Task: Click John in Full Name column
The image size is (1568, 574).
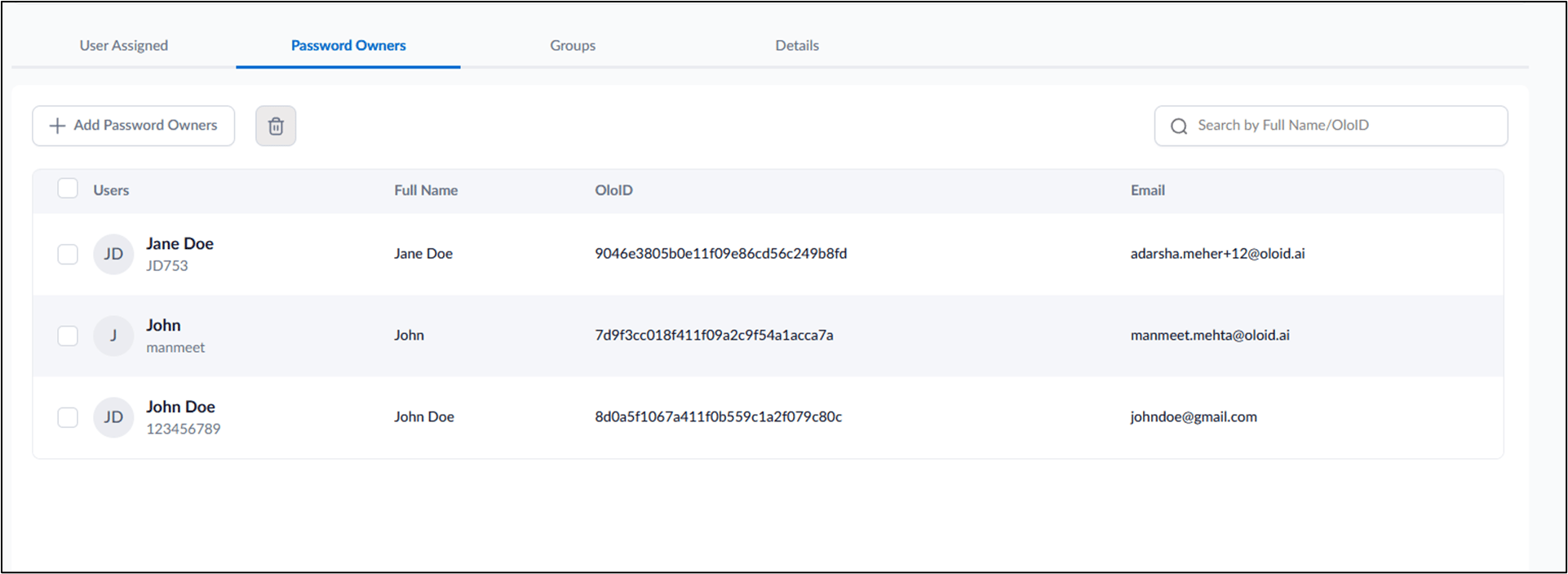Action: point(409,336)
